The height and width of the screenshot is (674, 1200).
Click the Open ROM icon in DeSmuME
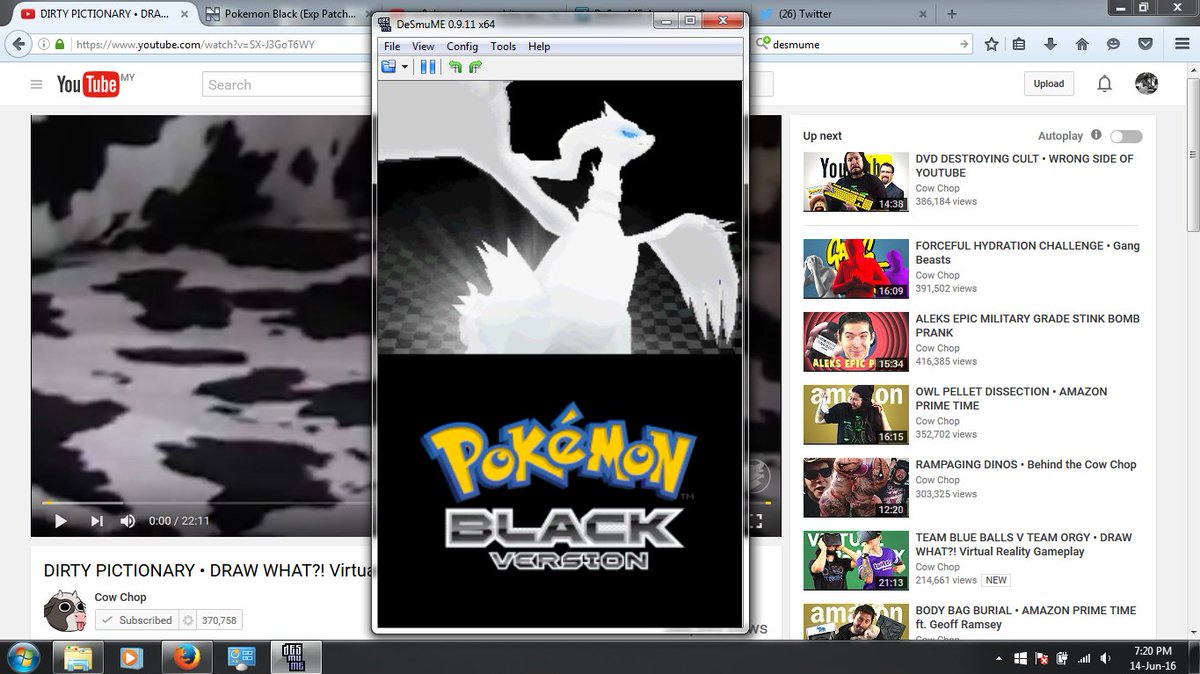(x=389, y=67)
